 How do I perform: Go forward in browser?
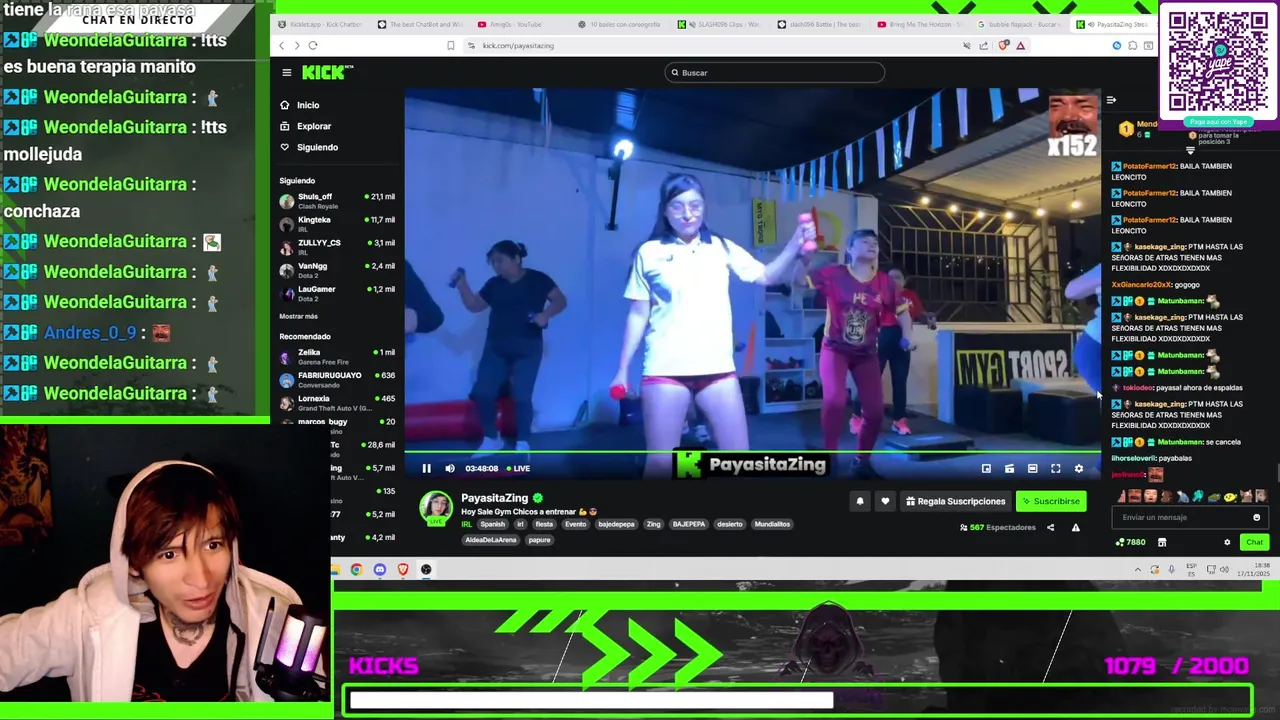click(297, 45)
